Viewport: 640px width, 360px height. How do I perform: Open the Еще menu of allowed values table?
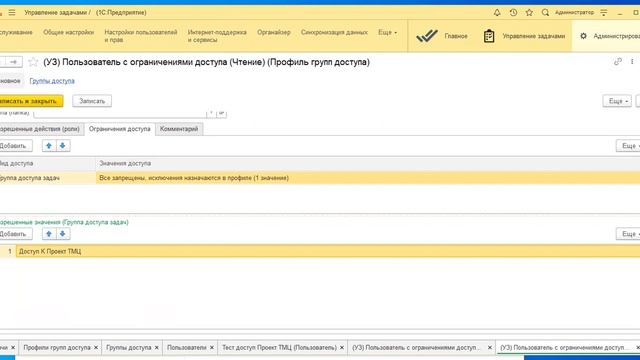click(629, 234)
